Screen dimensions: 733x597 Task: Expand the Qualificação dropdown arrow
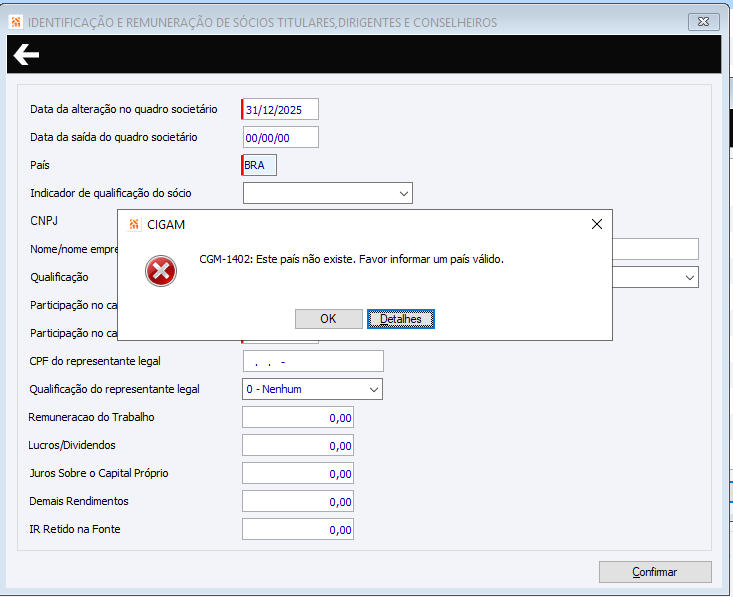pos(690,278)
